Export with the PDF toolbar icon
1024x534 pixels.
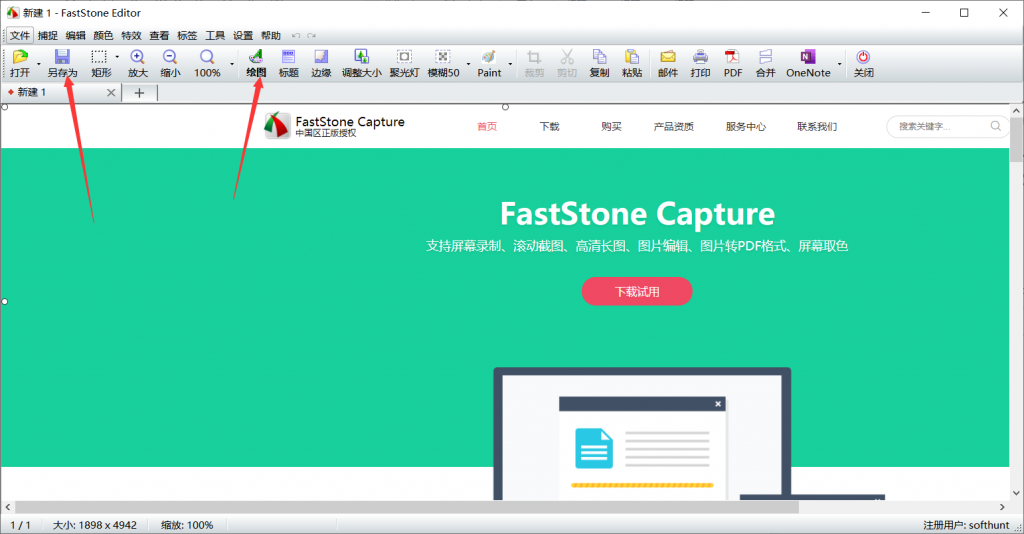pos(732,63)
